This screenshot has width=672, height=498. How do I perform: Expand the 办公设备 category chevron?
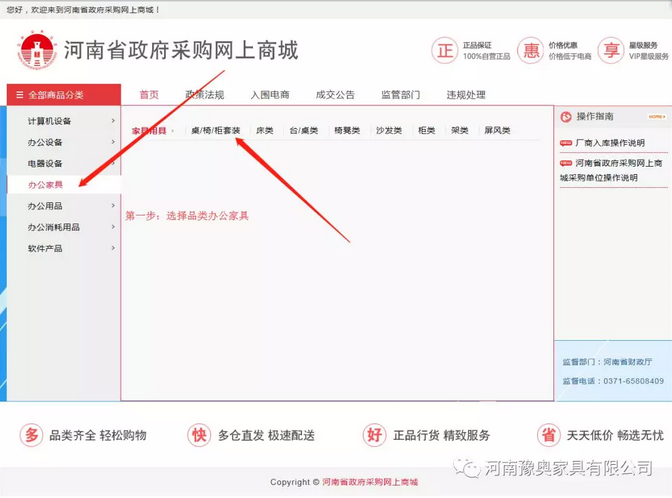[x=113, y=142]
